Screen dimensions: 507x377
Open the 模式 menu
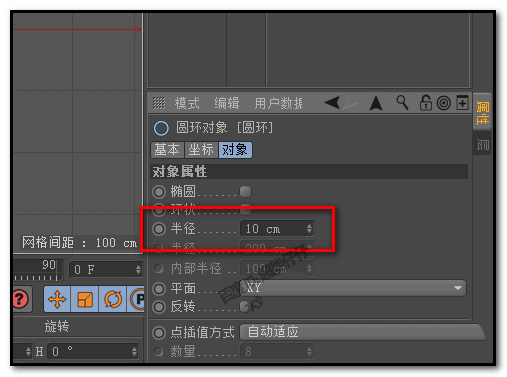pyautogui.click(x=187, y=103)
